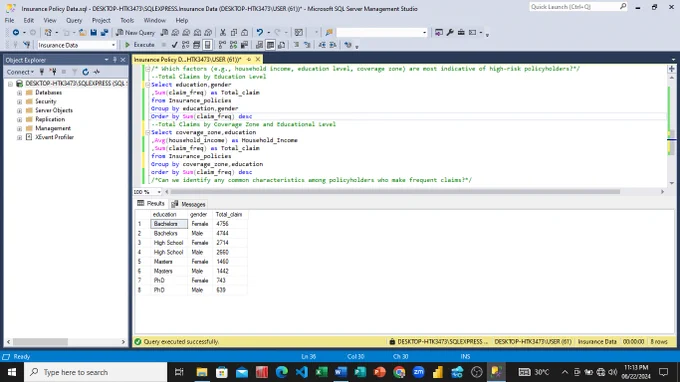
Task: Click the editor horizontal scrollbar
Action: coord(395,192)
